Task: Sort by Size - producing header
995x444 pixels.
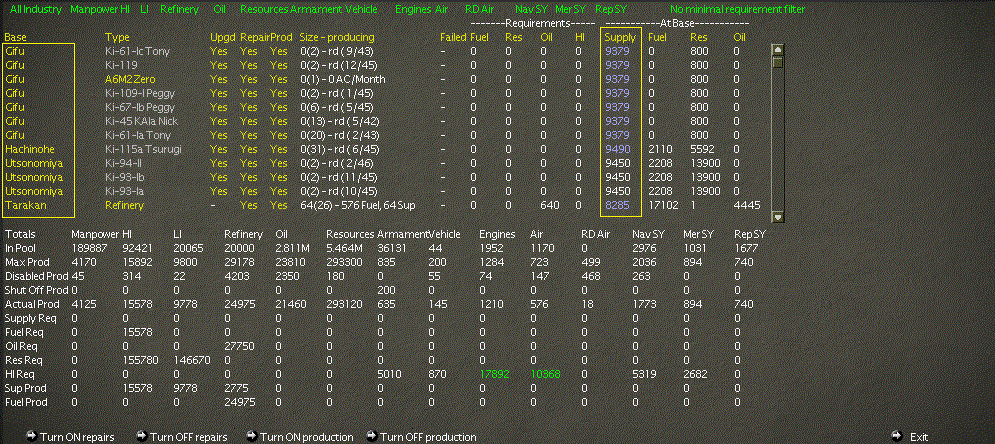Action: pos(337,37)
